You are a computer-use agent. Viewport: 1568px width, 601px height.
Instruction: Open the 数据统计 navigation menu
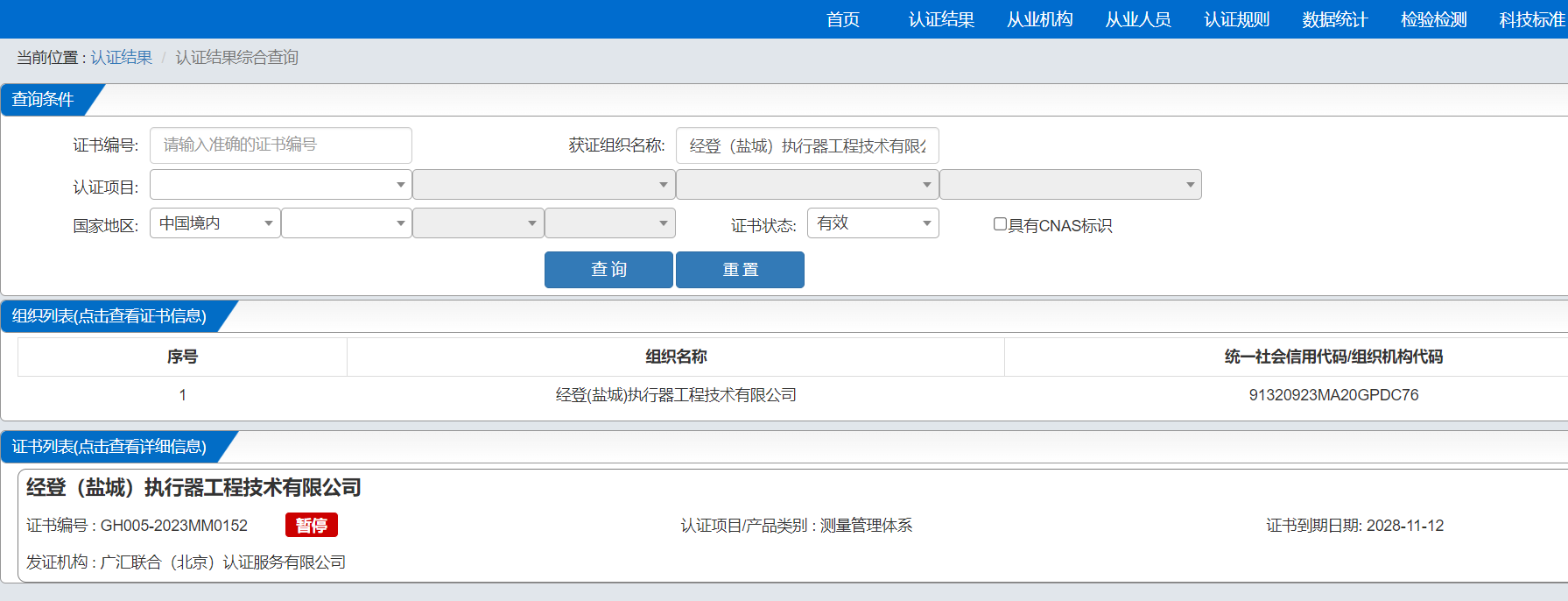1334,19
